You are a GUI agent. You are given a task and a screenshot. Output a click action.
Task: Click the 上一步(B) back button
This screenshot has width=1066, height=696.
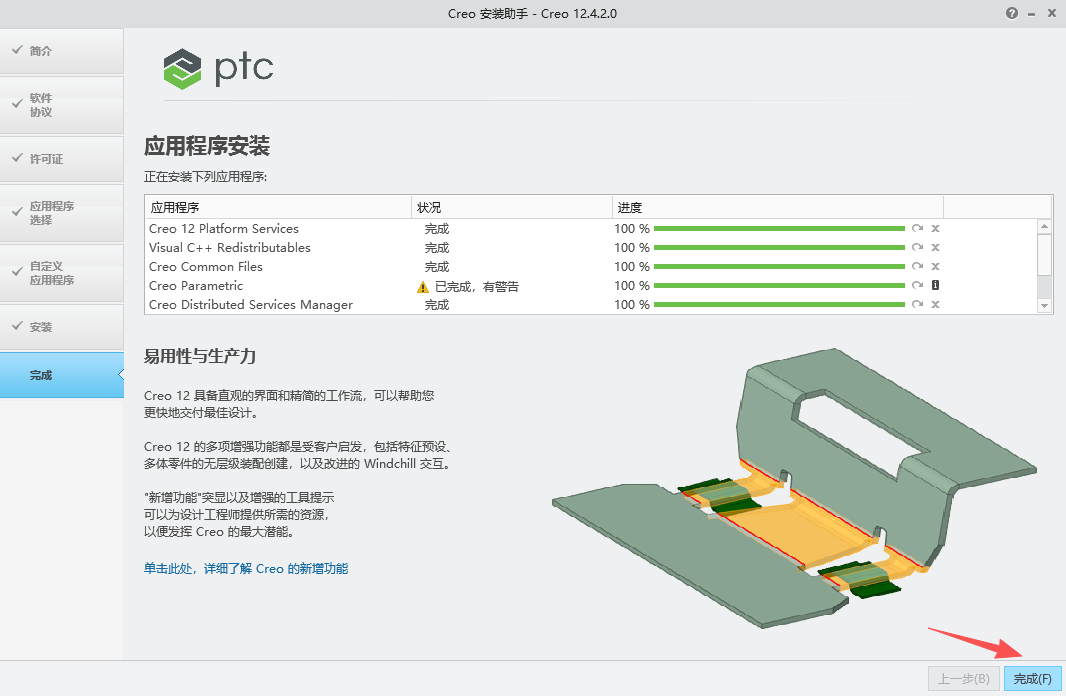pos(964,679)
